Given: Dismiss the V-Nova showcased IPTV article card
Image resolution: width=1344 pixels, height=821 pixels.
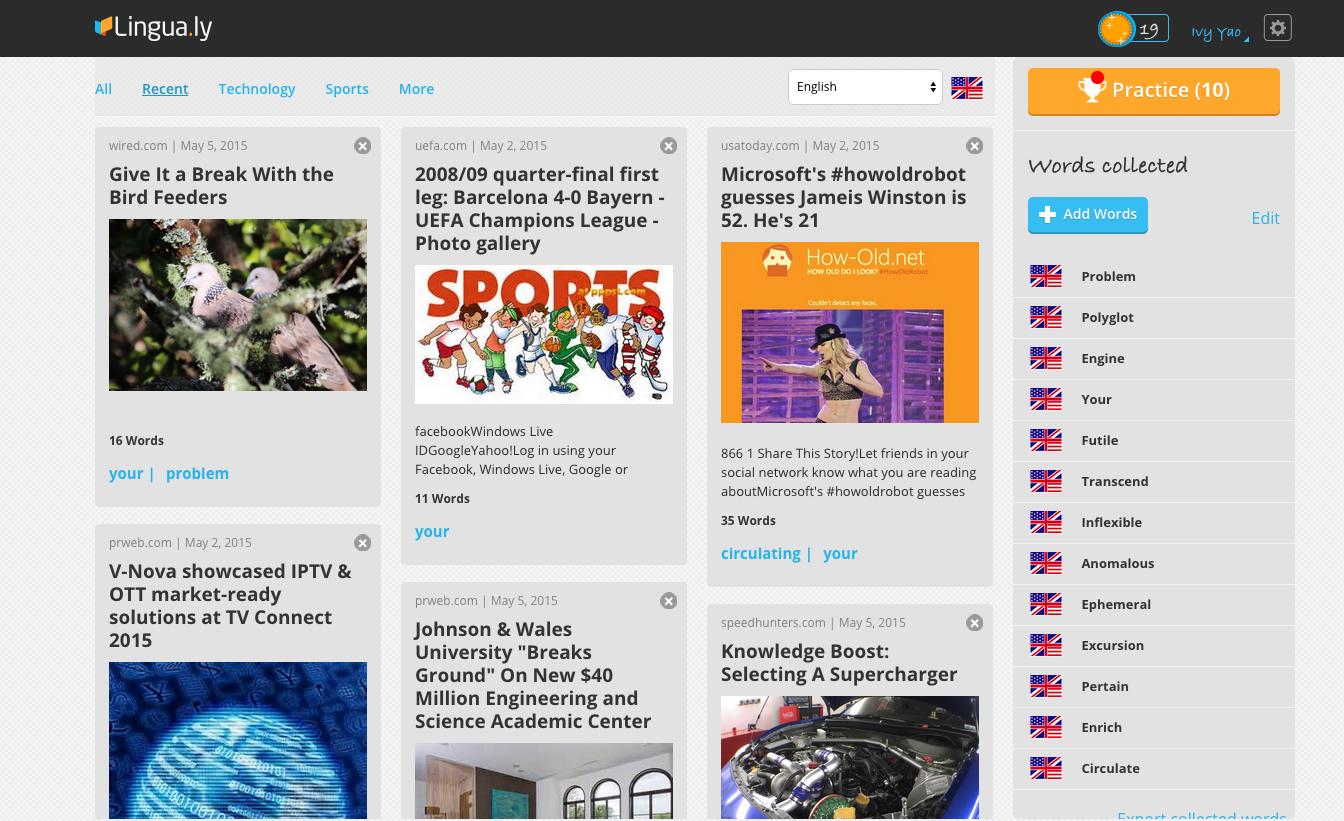Looking at the screenshot, I should pos(363,543).
